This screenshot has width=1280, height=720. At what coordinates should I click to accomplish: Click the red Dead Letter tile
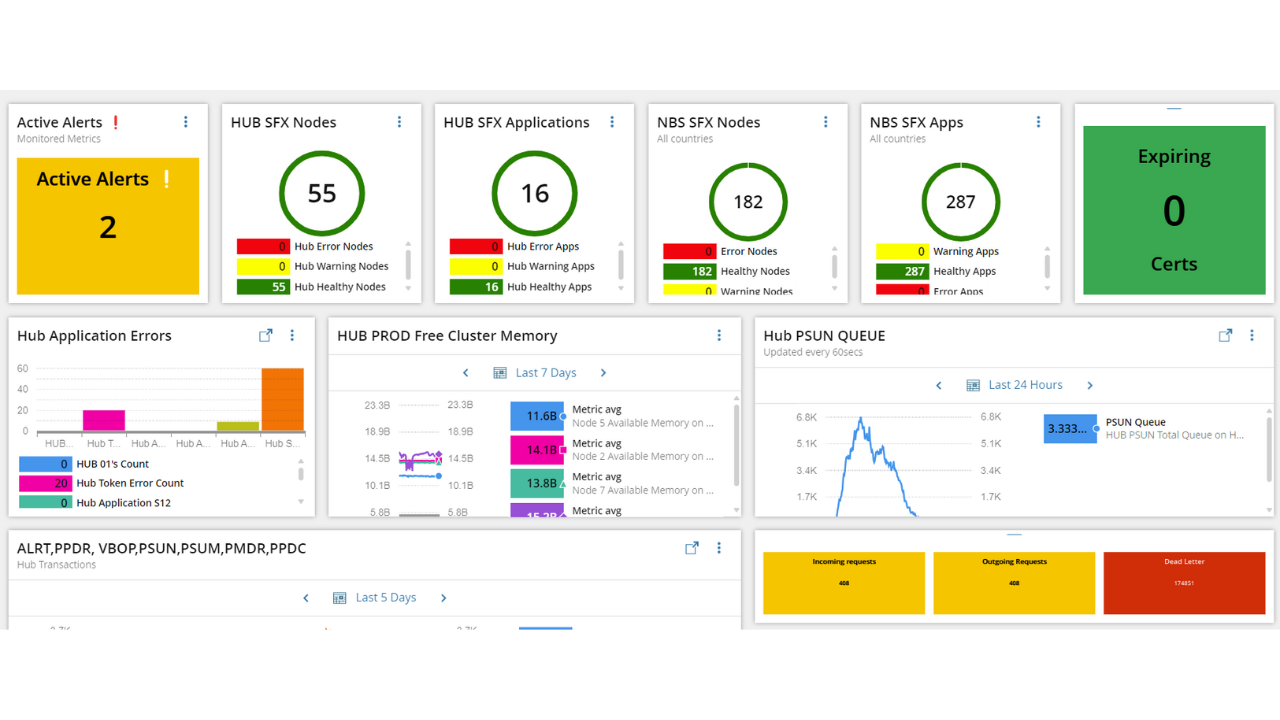[1184, 583]
